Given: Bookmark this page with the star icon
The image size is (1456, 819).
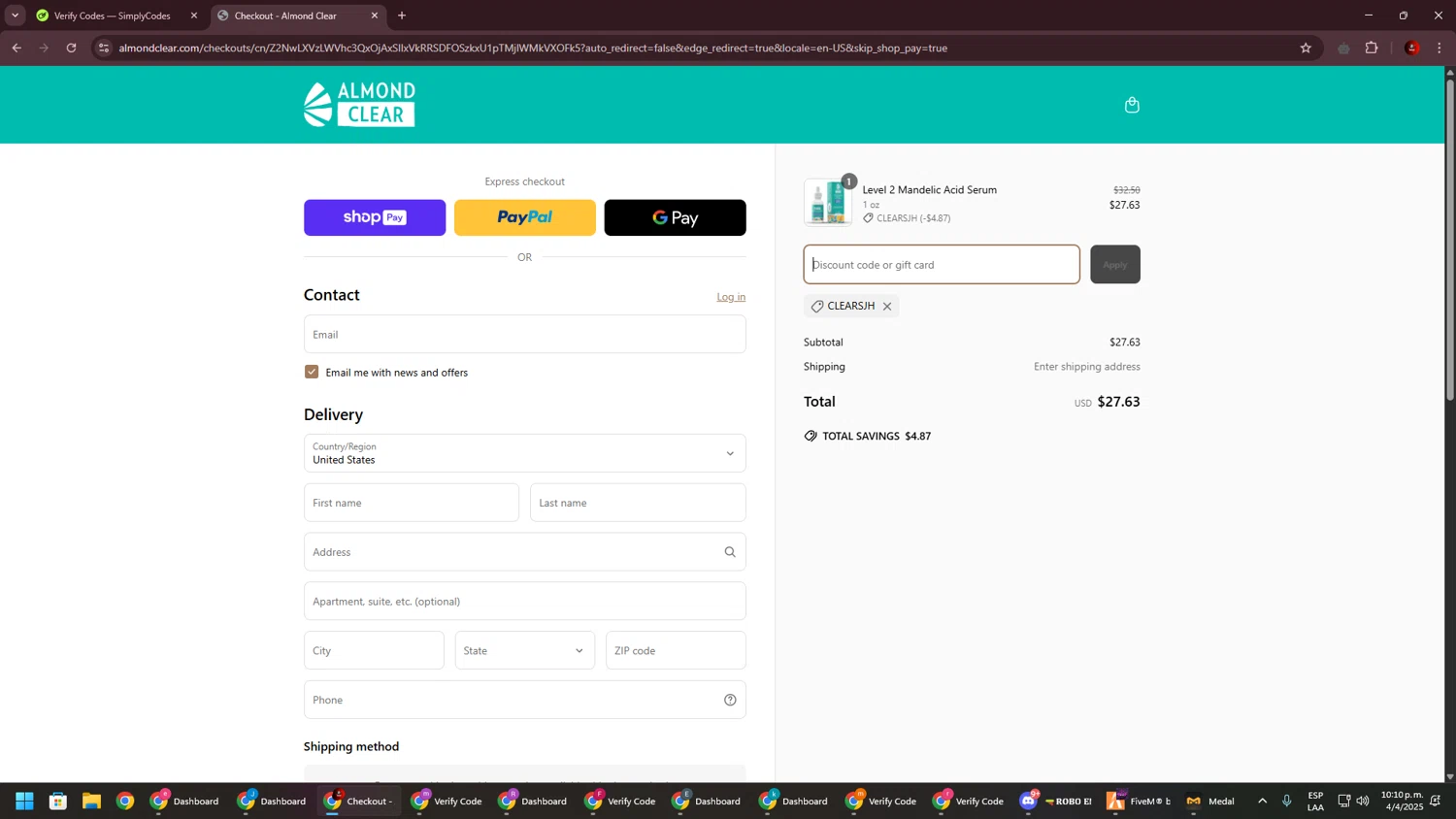Looking at the screenshot, I should (x=1306, y=48).
